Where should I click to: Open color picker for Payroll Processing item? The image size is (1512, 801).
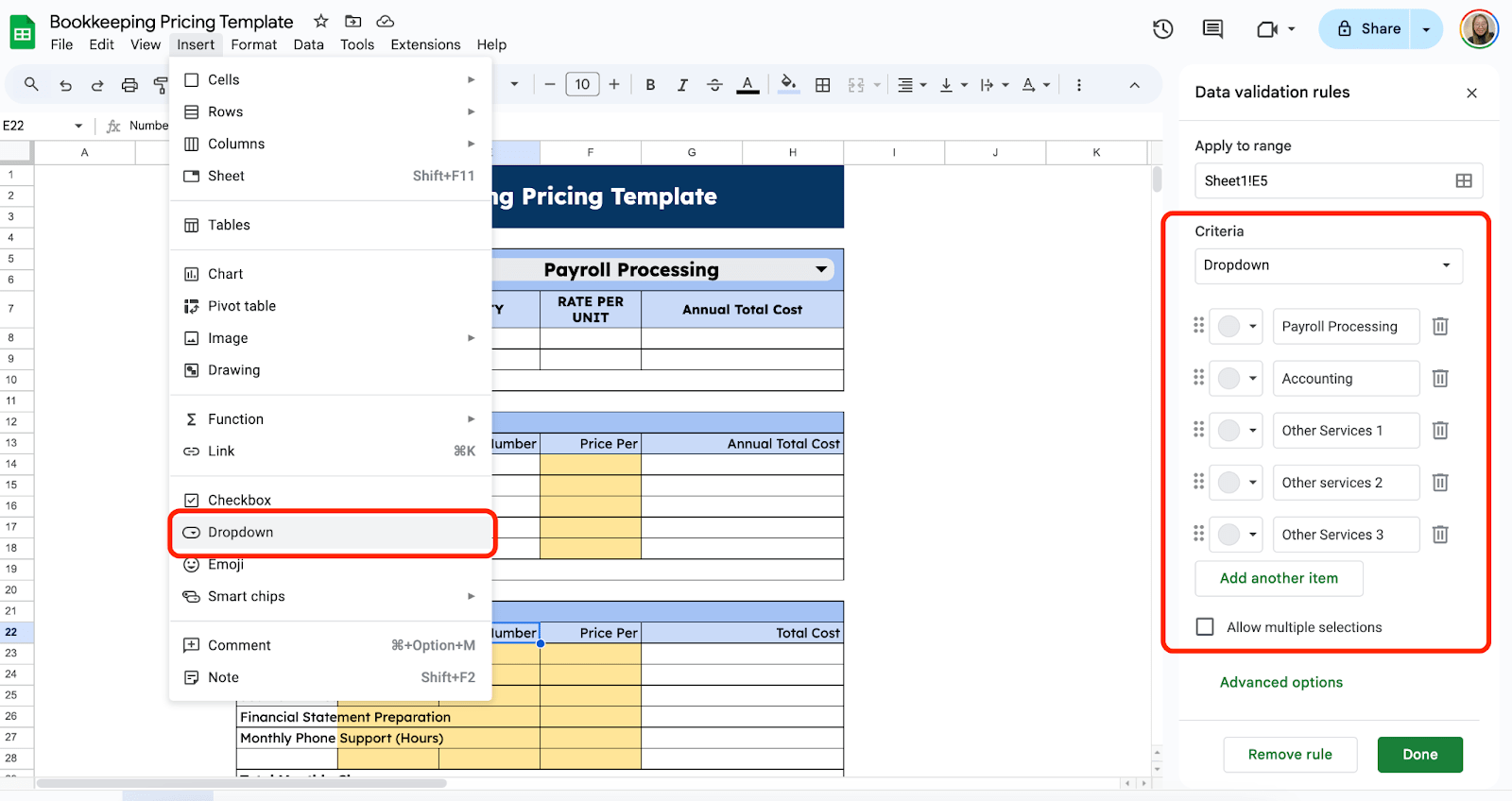(1237, 327)
